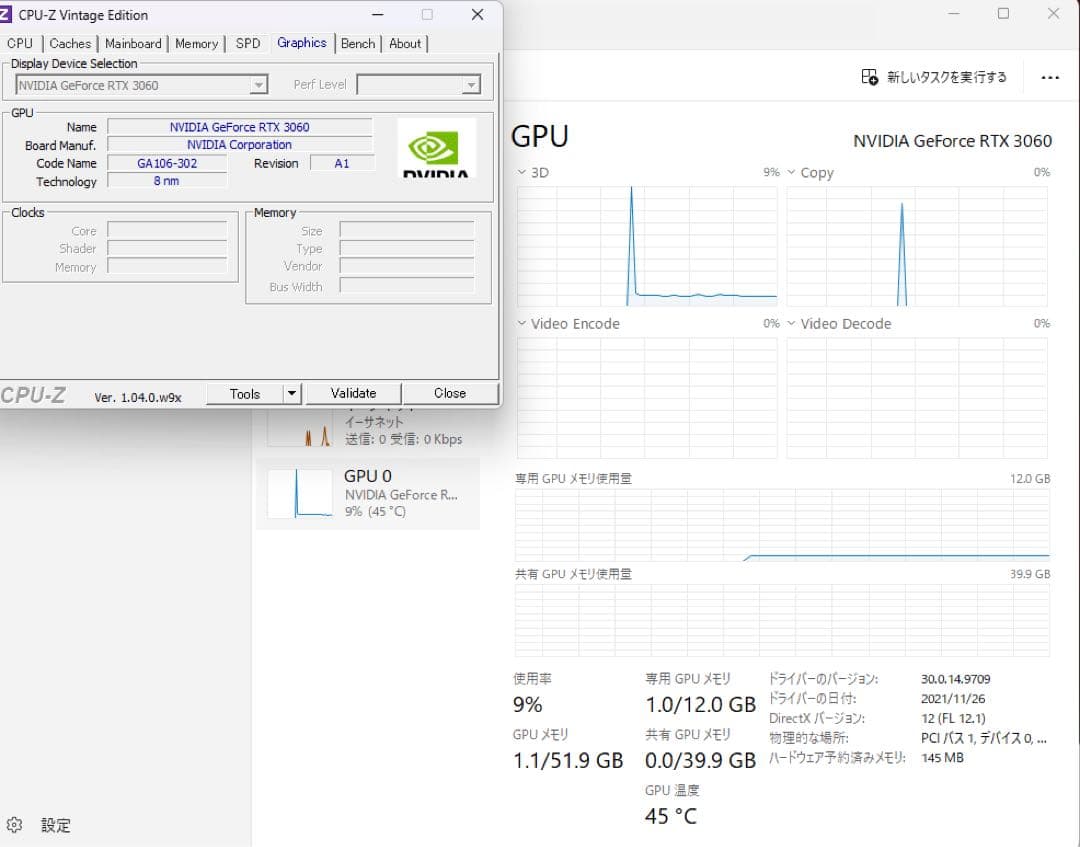Click the GPU Name field
Viewport: 1080px width, 847px height.
[x=239, y=127]
